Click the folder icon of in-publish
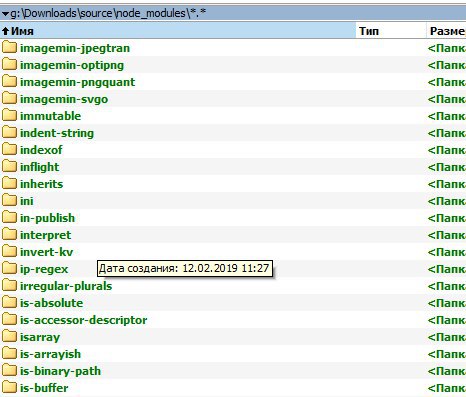Image resolution: width=466 pixels, height=397 pixels. (9, 217)
